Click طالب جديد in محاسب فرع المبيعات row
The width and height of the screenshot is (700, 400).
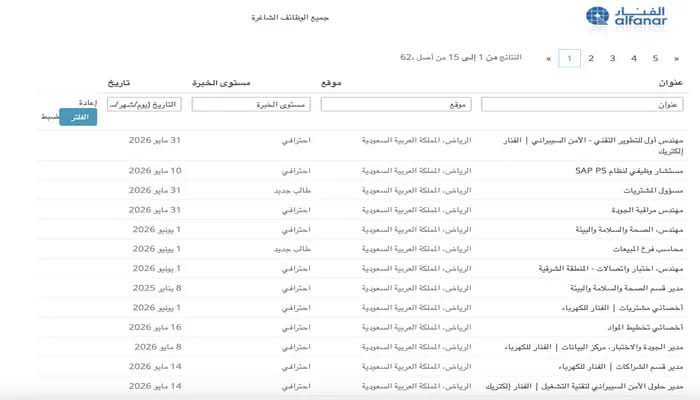click(x=292, y=249)
